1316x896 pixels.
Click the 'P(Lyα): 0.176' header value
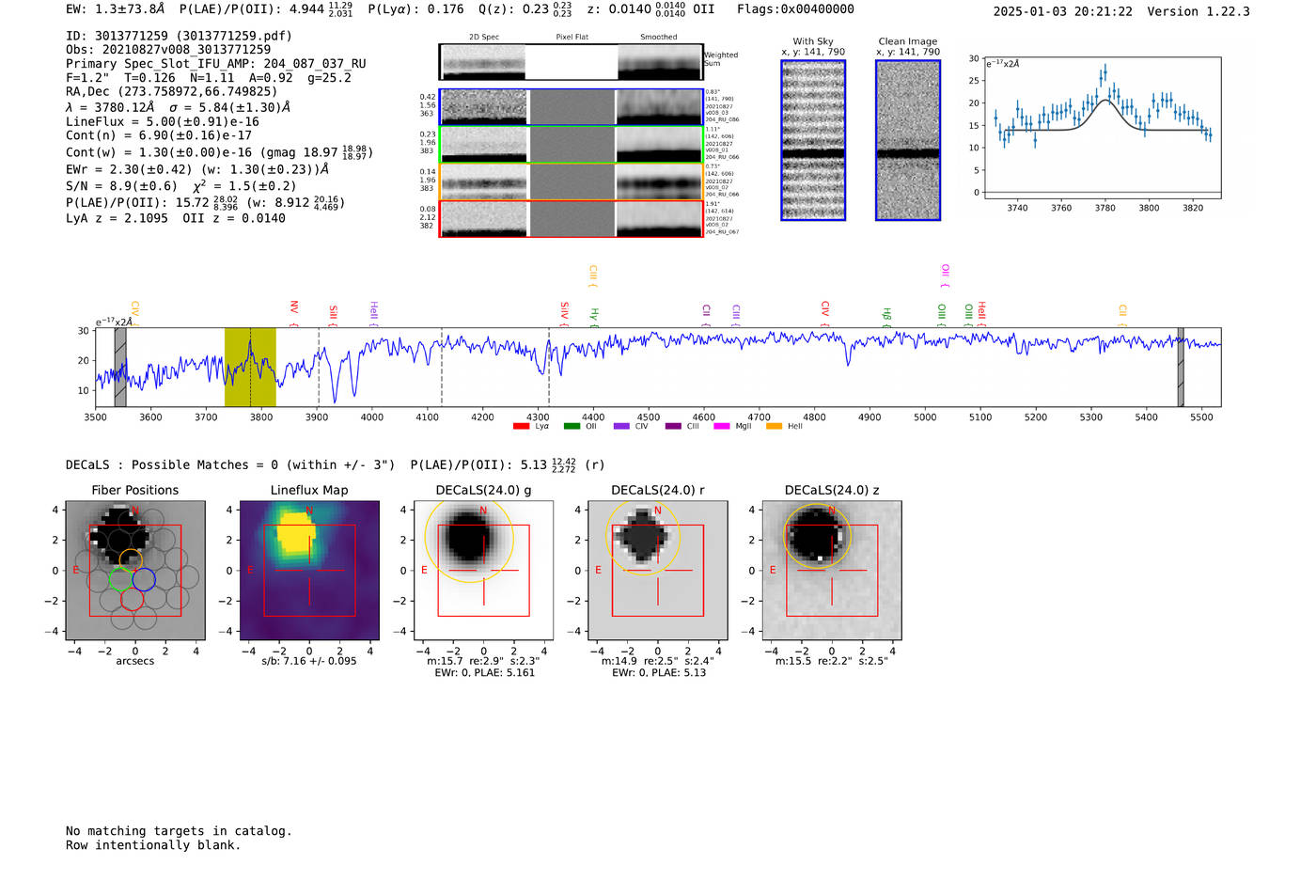[x=416, y=9]
